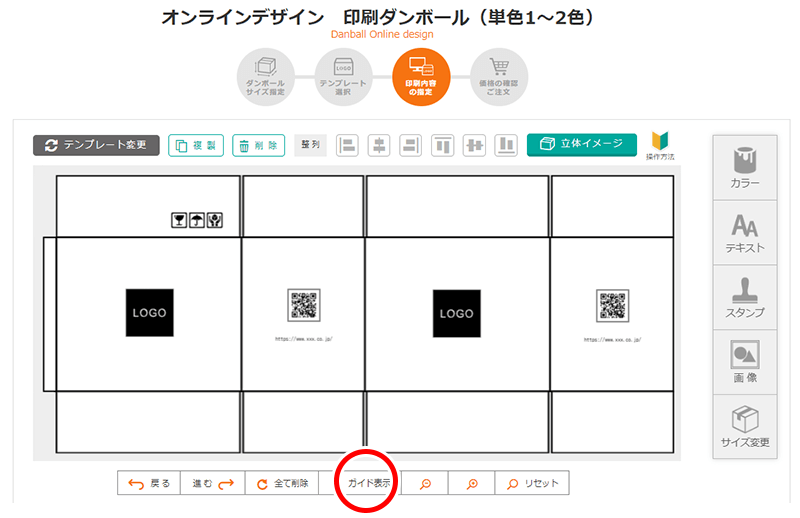Go to ダンボールサイズ指定 step
This screenshot has width=800, height=518.
[x=265, y=77]
